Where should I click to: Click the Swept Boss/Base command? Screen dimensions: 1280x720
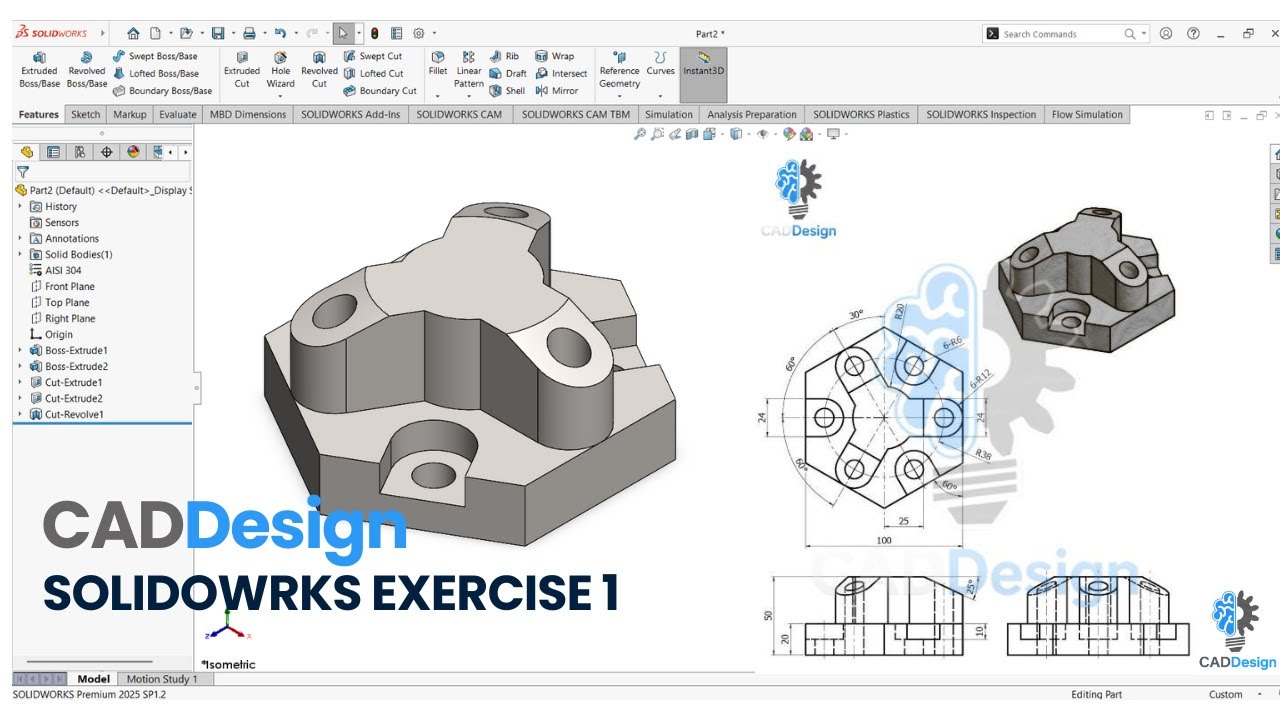[155, 56]
